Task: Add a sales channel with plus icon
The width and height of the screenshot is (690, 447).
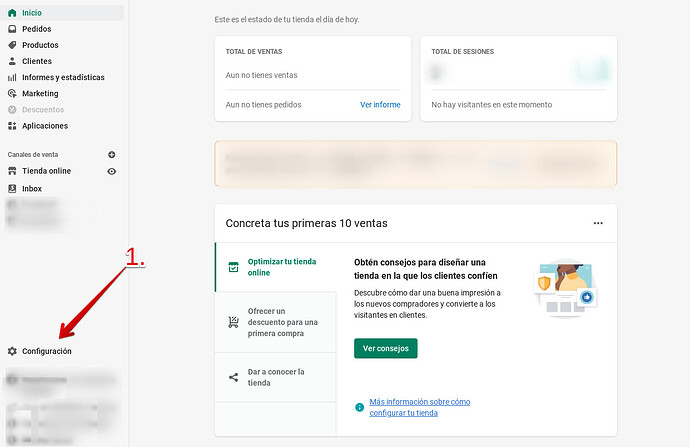Action: pyautogui.click(x=112, y=154)
